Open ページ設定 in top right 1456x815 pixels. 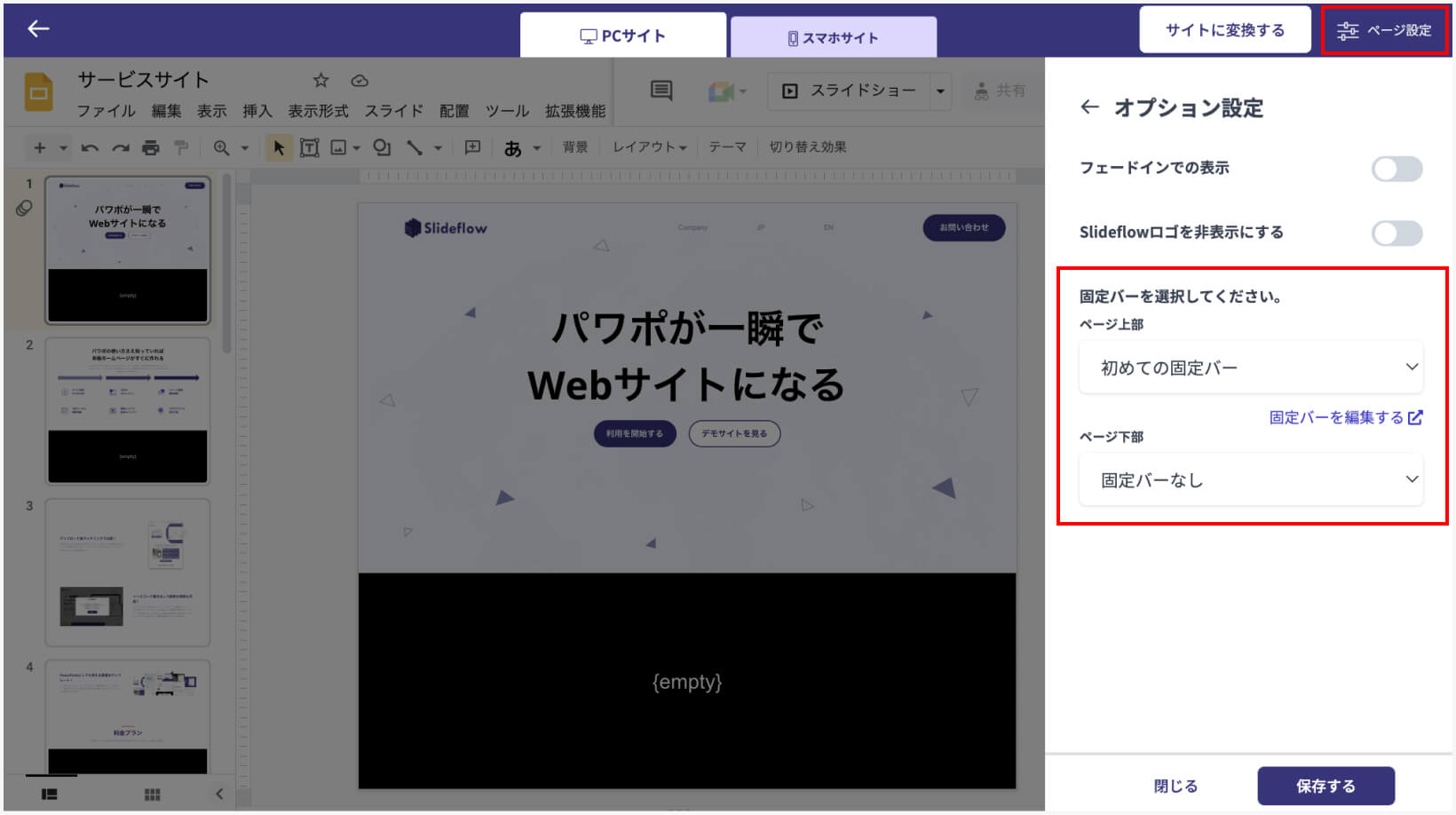(x=1384, y=30)
